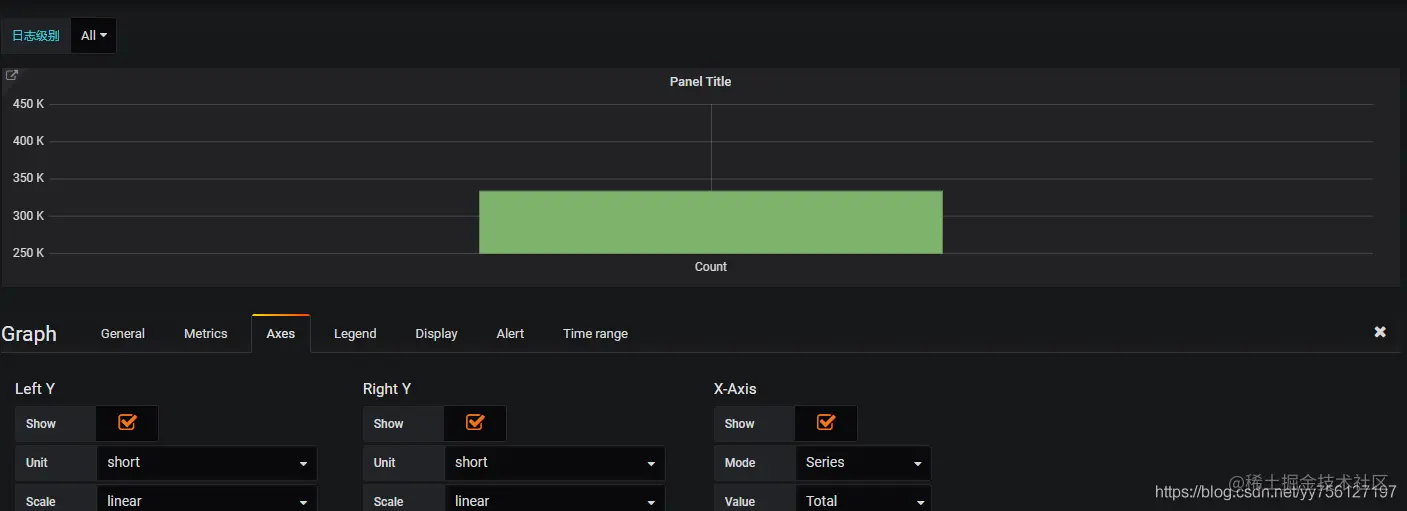Click the Graph panel type title
1407x511 pixels.
(29, 334)
